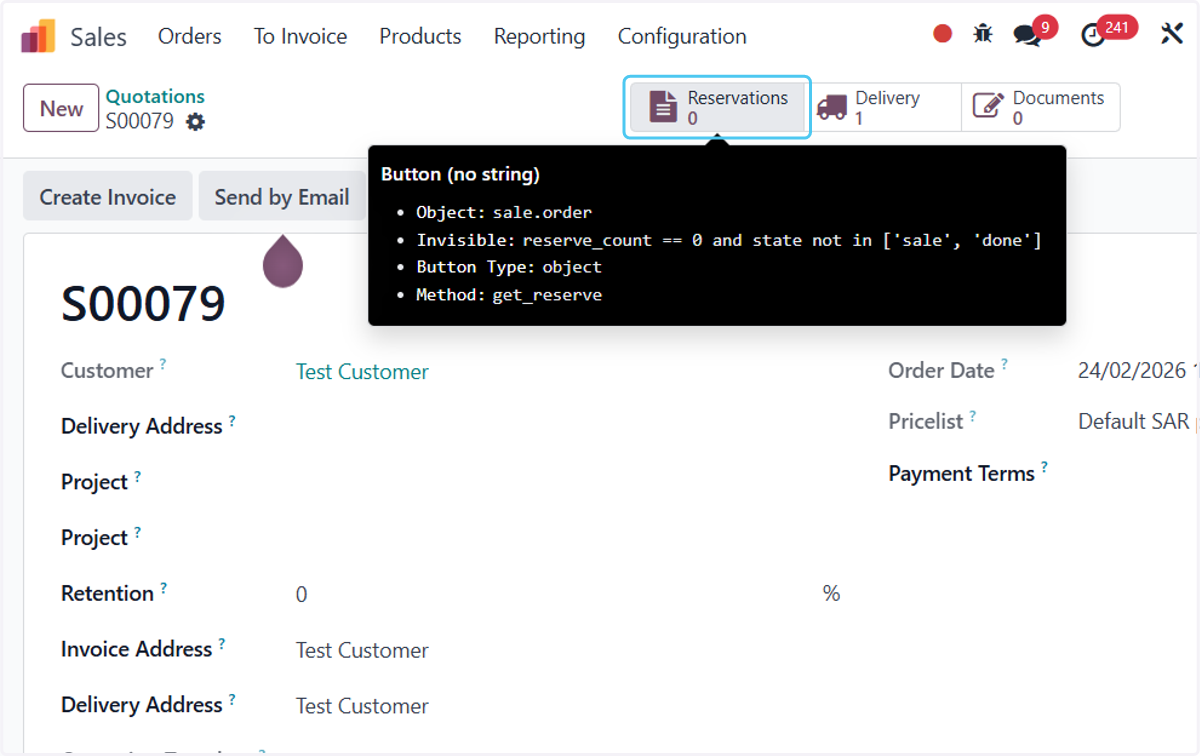Screen dimensions: 1200x756
Task: Open the Configuration menu
Action: pos(682,36)
